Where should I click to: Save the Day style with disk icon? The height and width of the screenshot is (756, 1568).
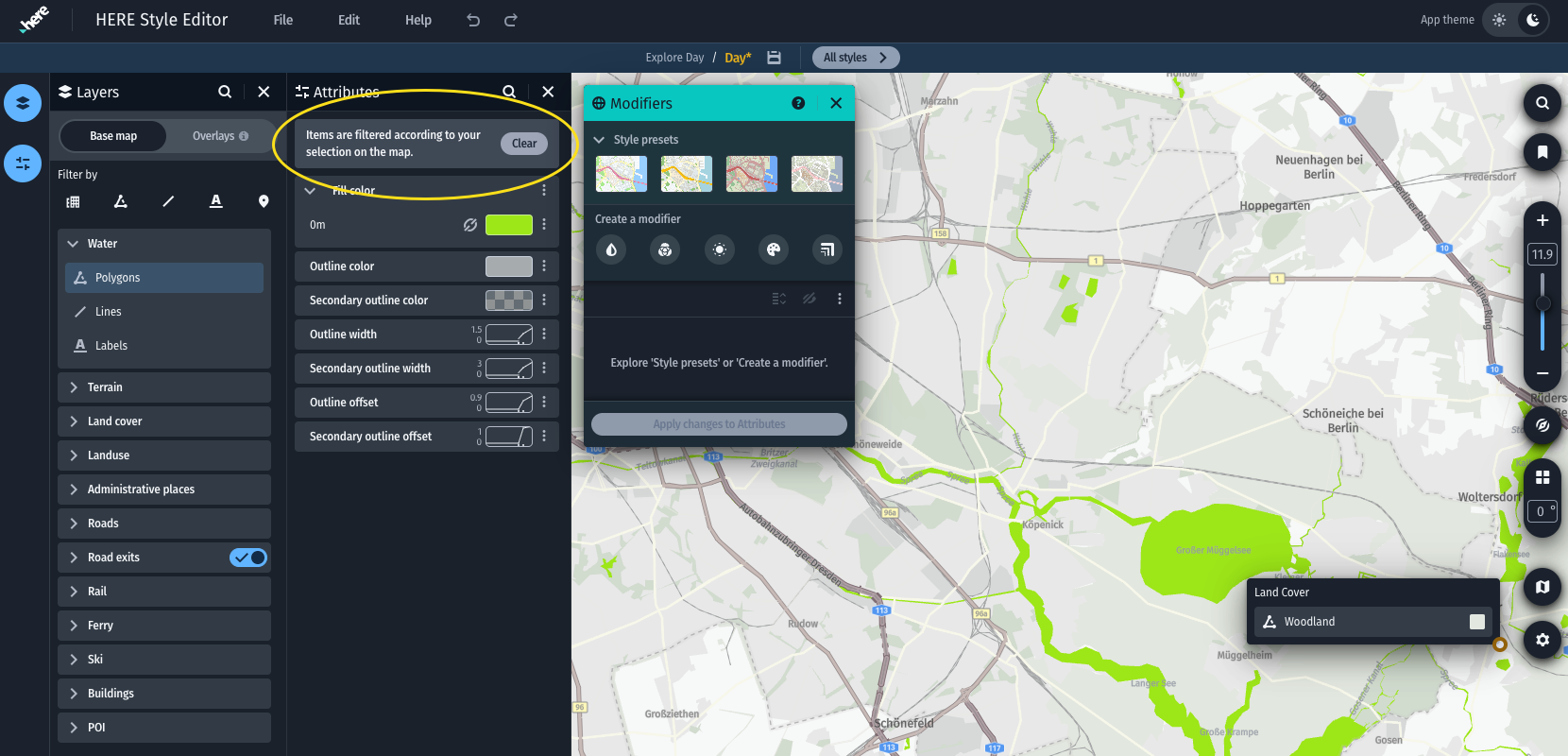[x=774, y=58]
